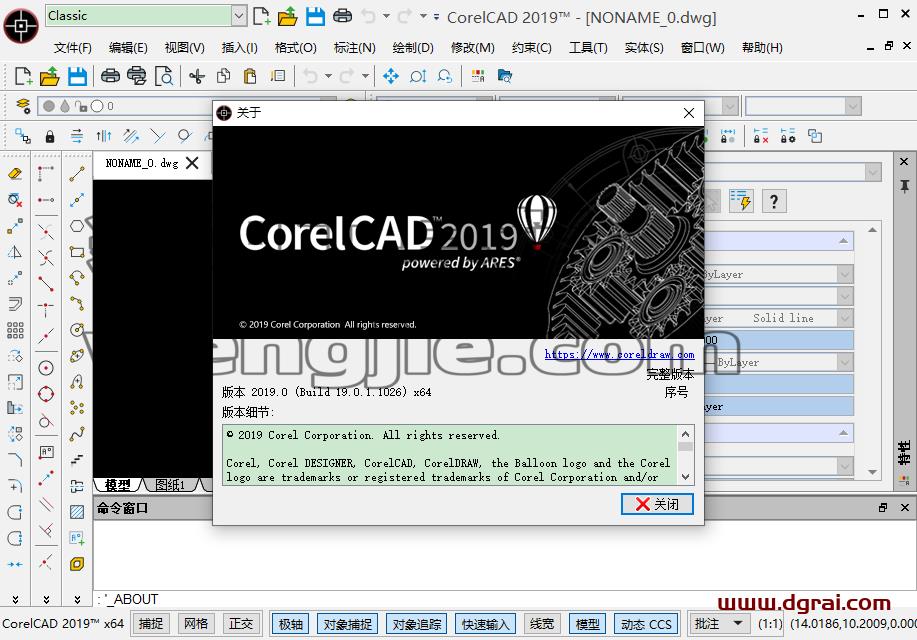
Task: Open the 编辑(E) menu
Action: coord(128,48)
